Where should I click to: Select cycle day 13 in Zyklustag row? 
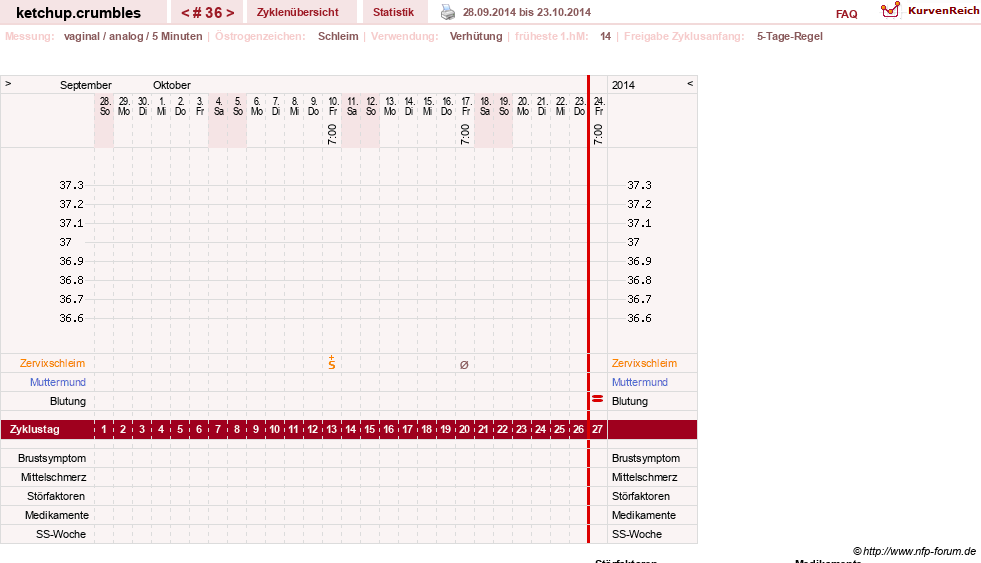332,429
